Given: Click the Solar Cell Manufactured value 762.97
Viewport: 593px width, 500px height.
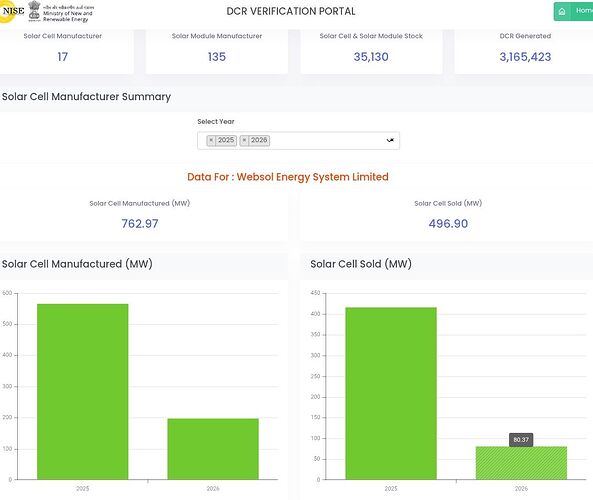Looking at the screenshot, I should click(x=140, y=224).
